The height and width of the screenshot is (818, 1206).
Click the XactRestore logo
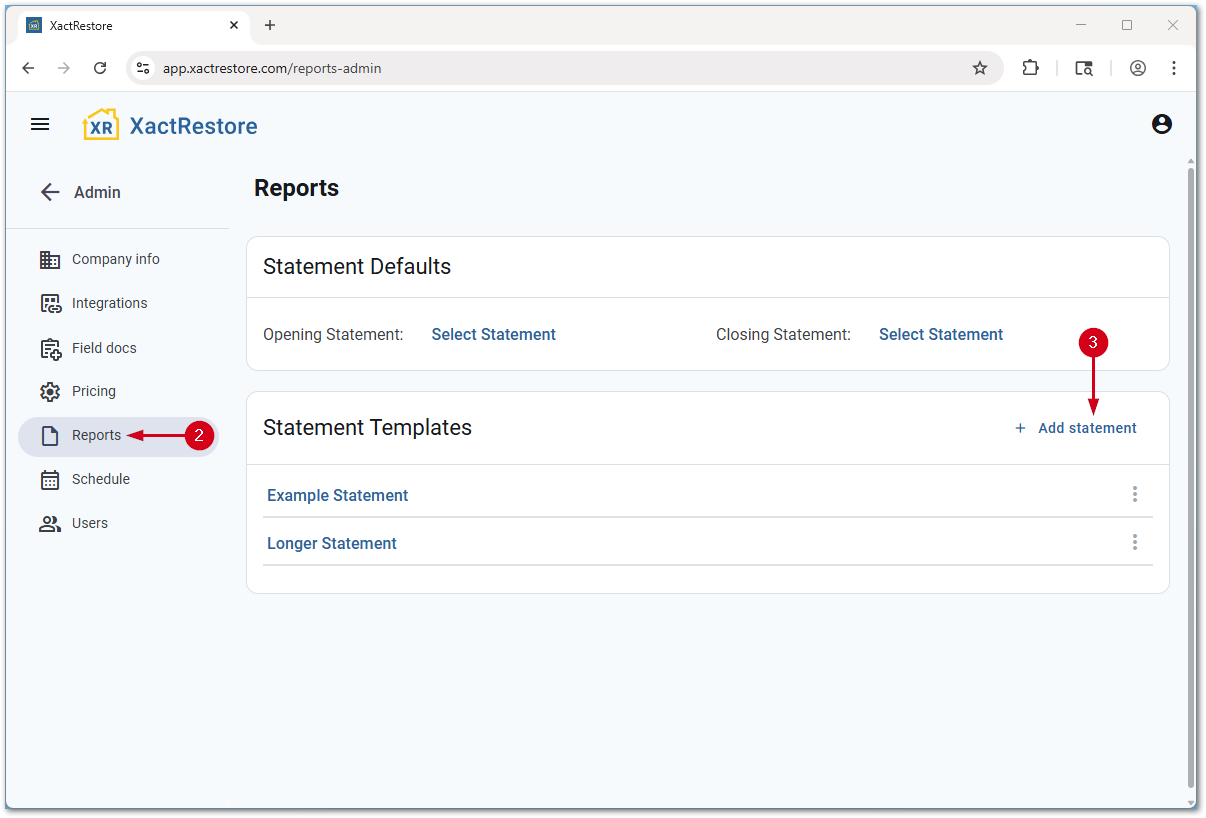point(170,126)
